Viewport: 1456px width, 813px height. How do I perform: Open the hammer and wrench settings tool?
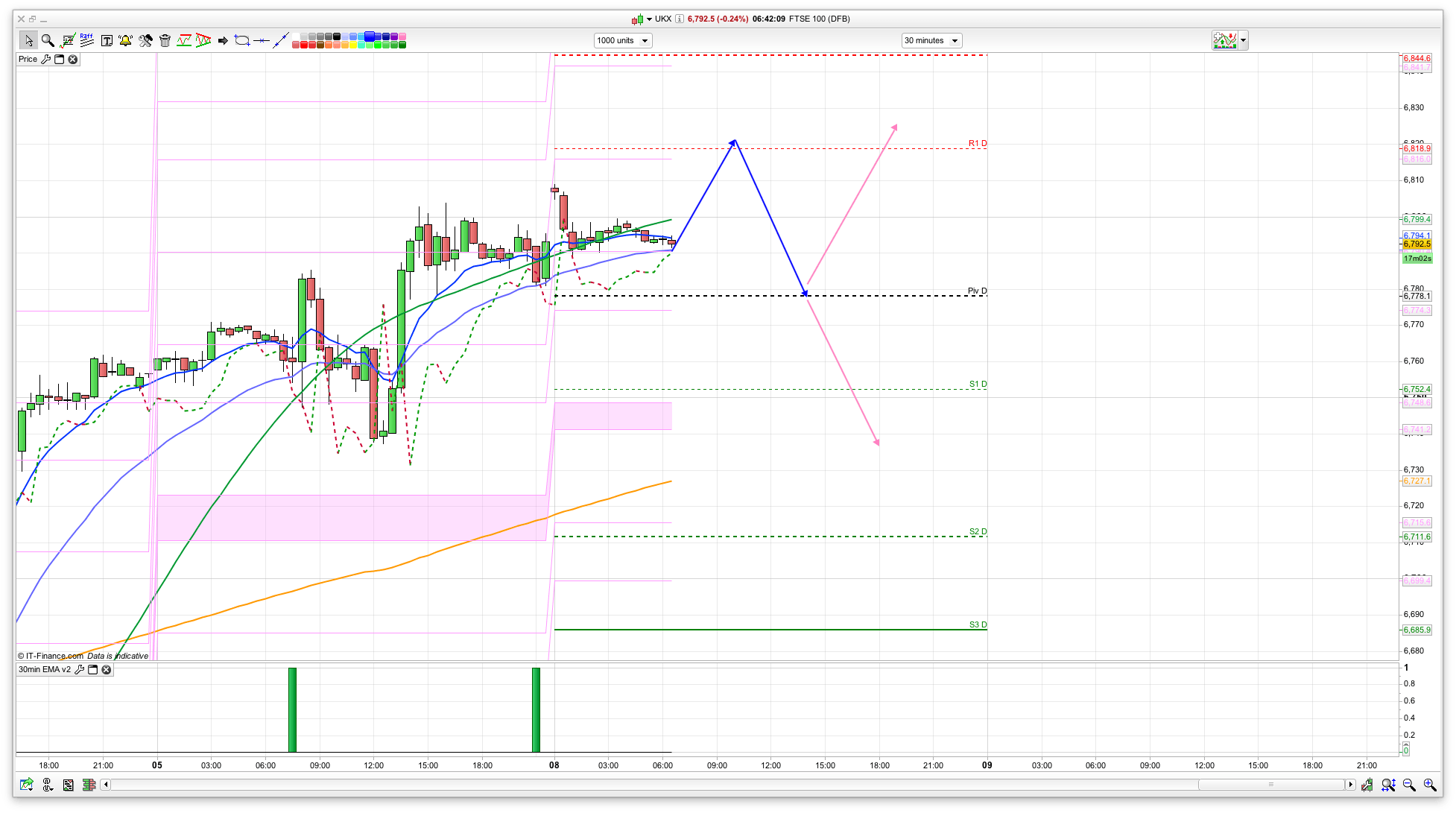click(x=145, y=40)
